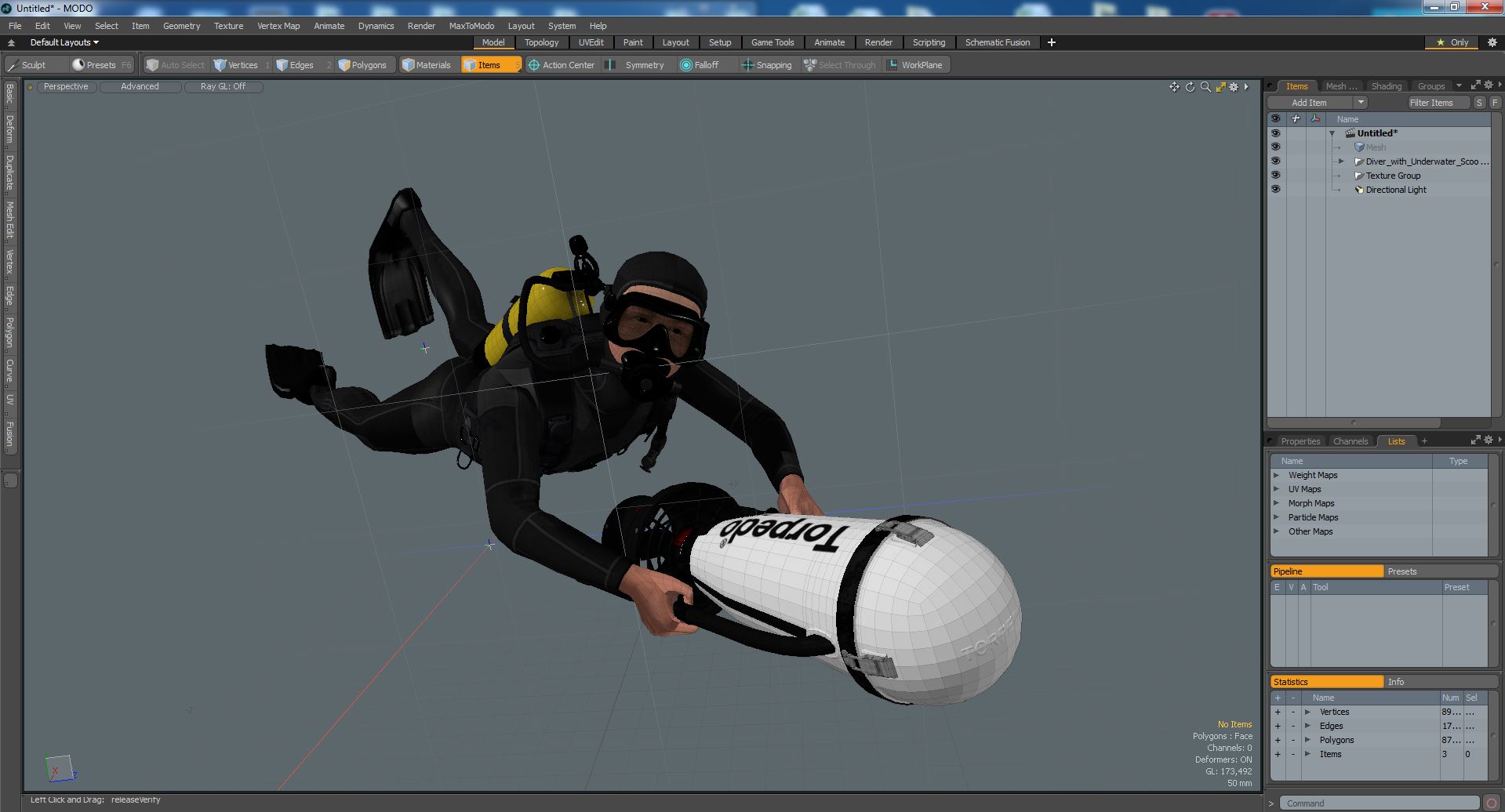Toggle visibility of the Mesh item
This screenshot has height=812, width=1505.
(1275, 147)
